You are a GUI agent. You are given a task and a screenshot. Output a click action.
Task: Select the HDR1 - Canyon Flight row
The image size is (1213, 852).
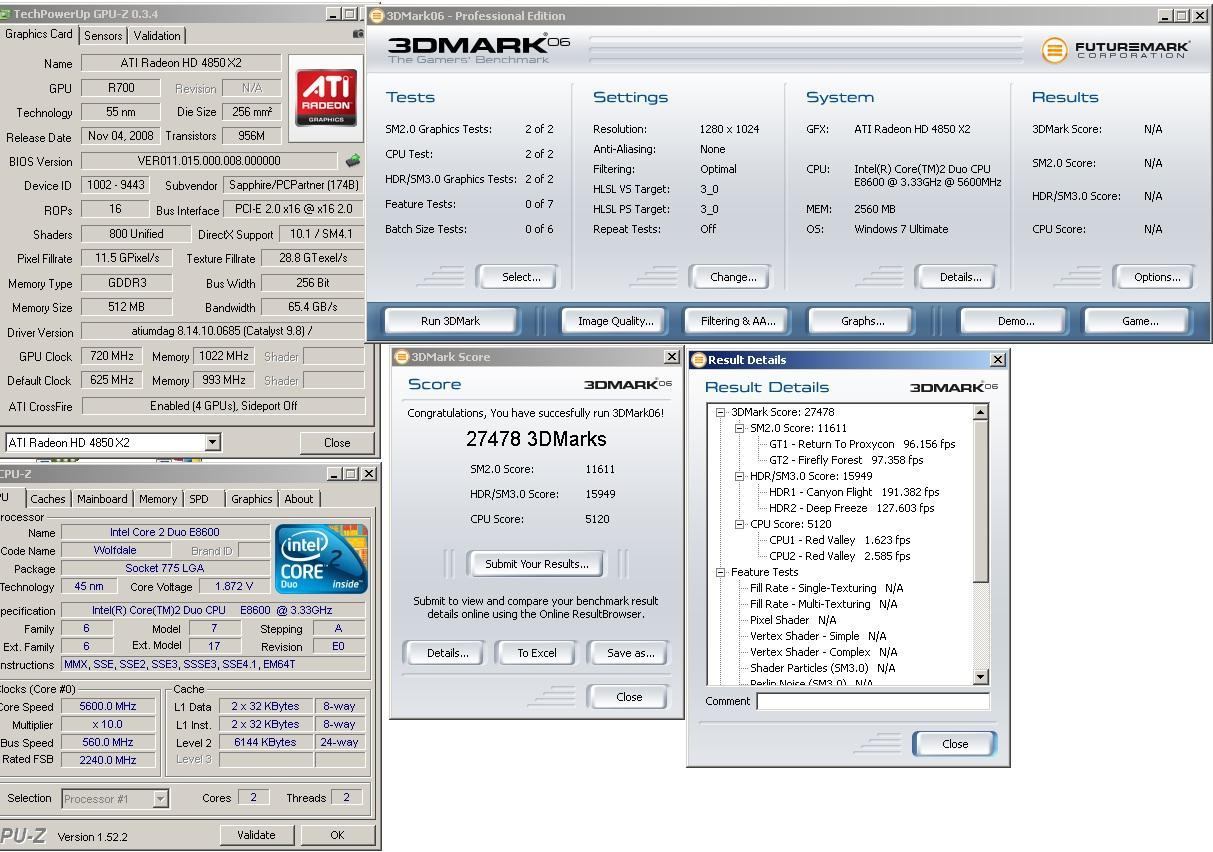tap(854, 492)
